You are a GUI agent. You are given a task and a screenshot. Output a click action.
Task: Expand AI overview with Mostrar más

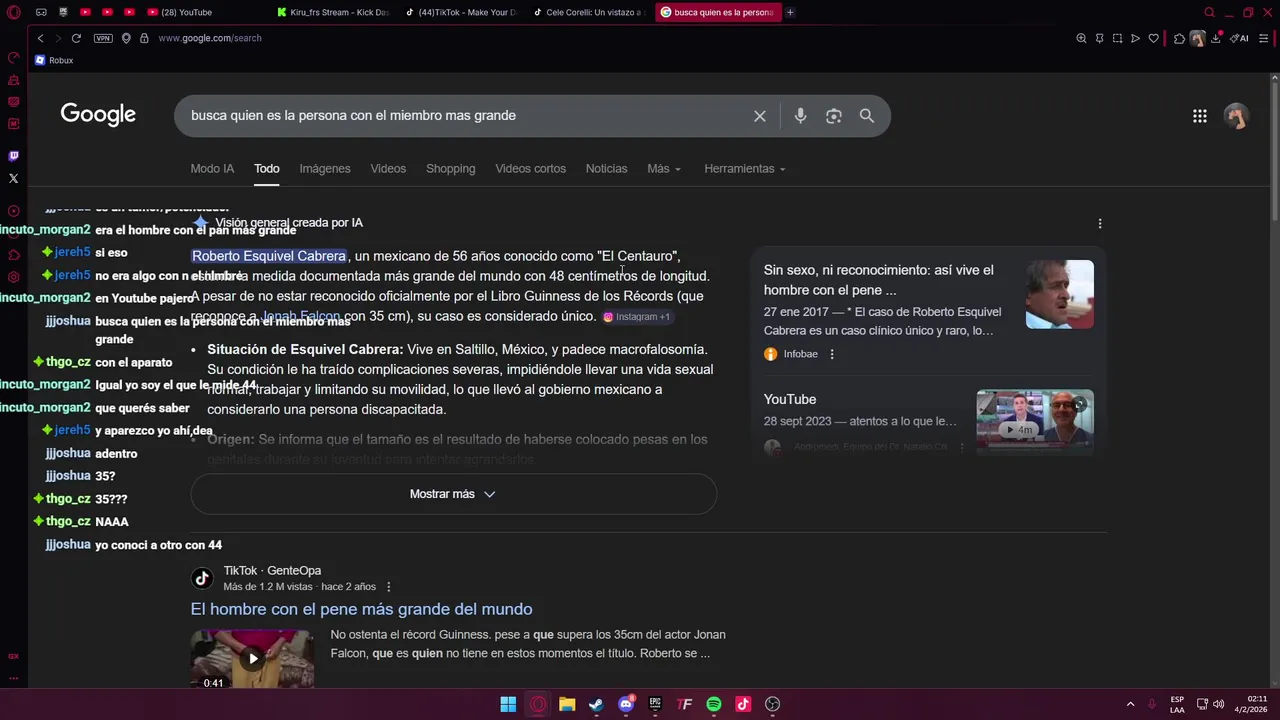pos(453,494)
